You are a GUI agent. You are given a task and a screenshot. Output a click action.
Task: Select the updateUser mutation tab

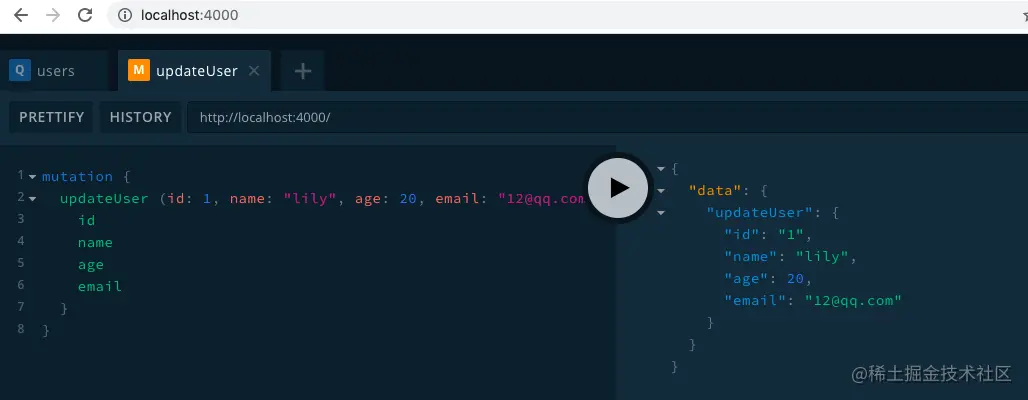[x=194, y=71]
